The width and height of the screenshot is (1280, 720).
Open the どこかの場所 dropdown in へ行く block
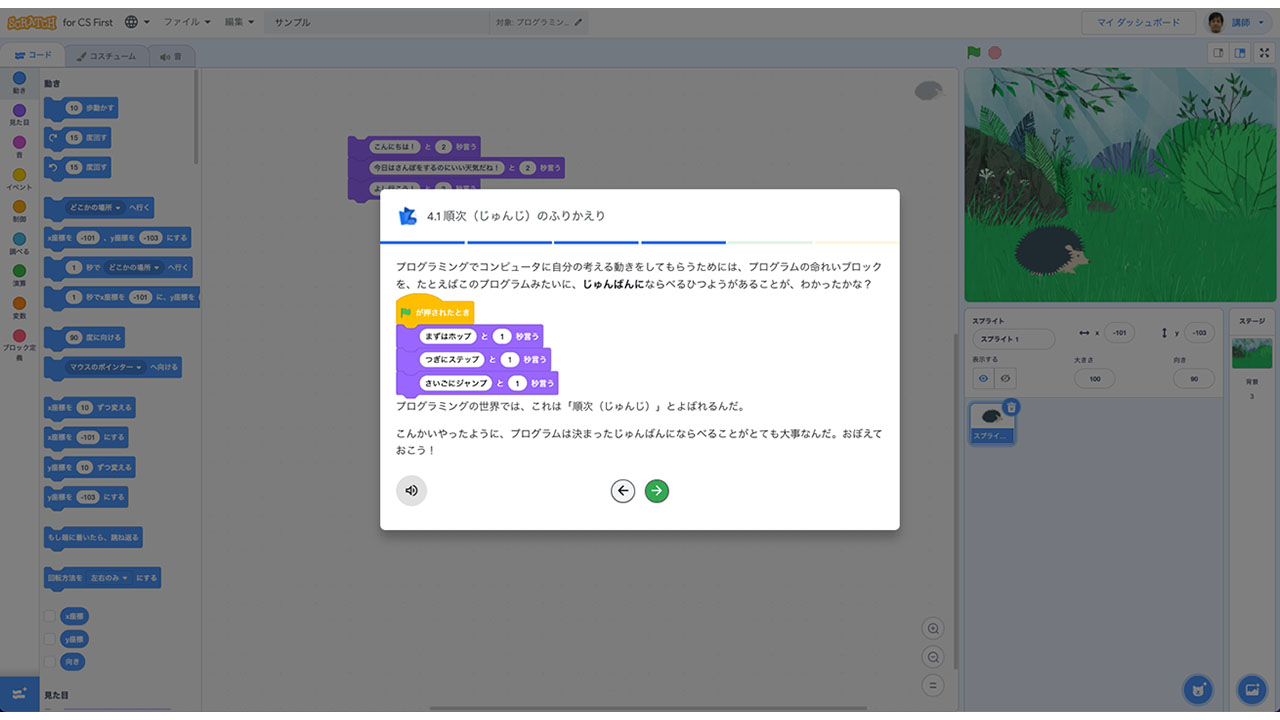94,208
